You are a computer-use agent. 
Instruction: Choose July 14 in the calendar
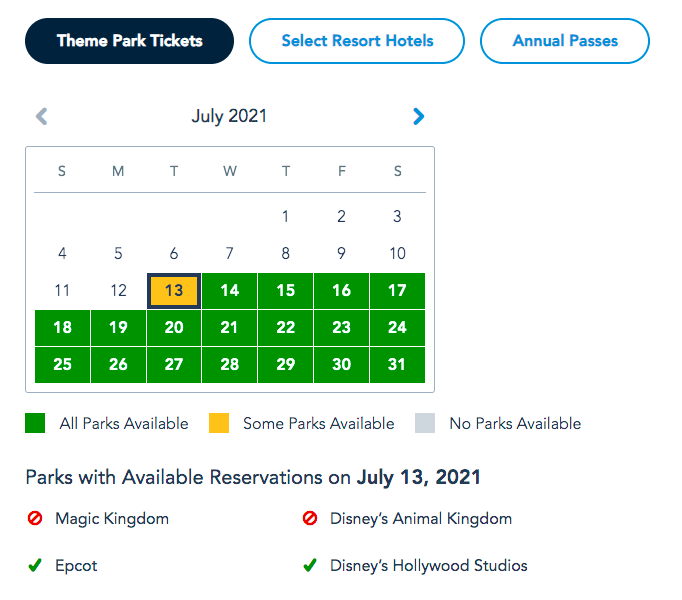(x=230, y=291)
